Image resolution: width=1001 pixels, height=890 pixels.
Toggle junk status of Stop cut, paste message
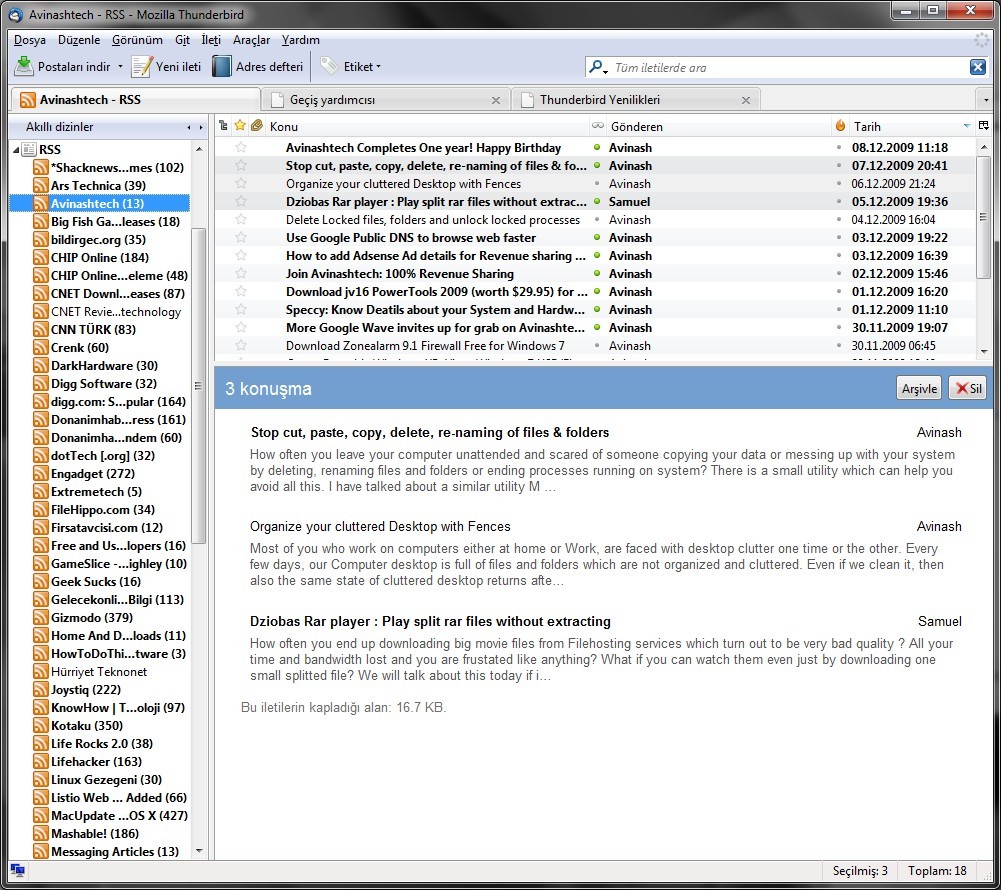pos(839,165)
